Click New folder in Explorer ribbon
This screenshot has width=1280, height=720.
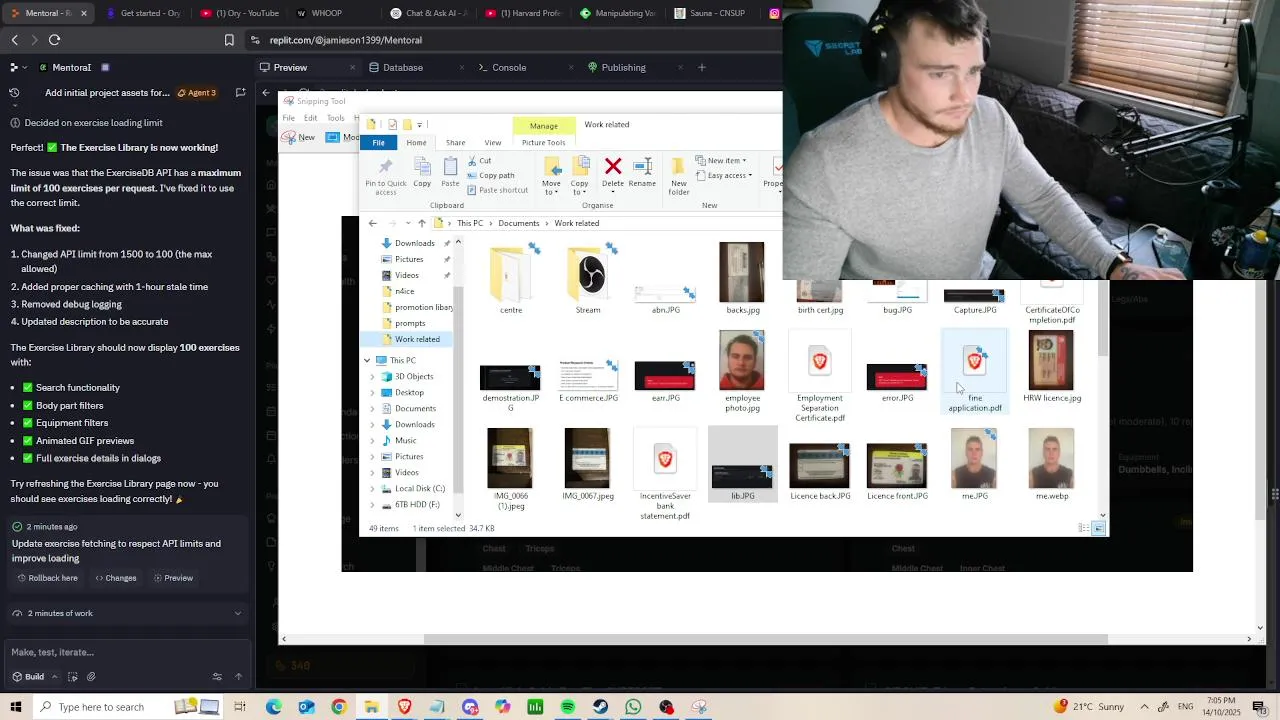[x=679, y=176]
